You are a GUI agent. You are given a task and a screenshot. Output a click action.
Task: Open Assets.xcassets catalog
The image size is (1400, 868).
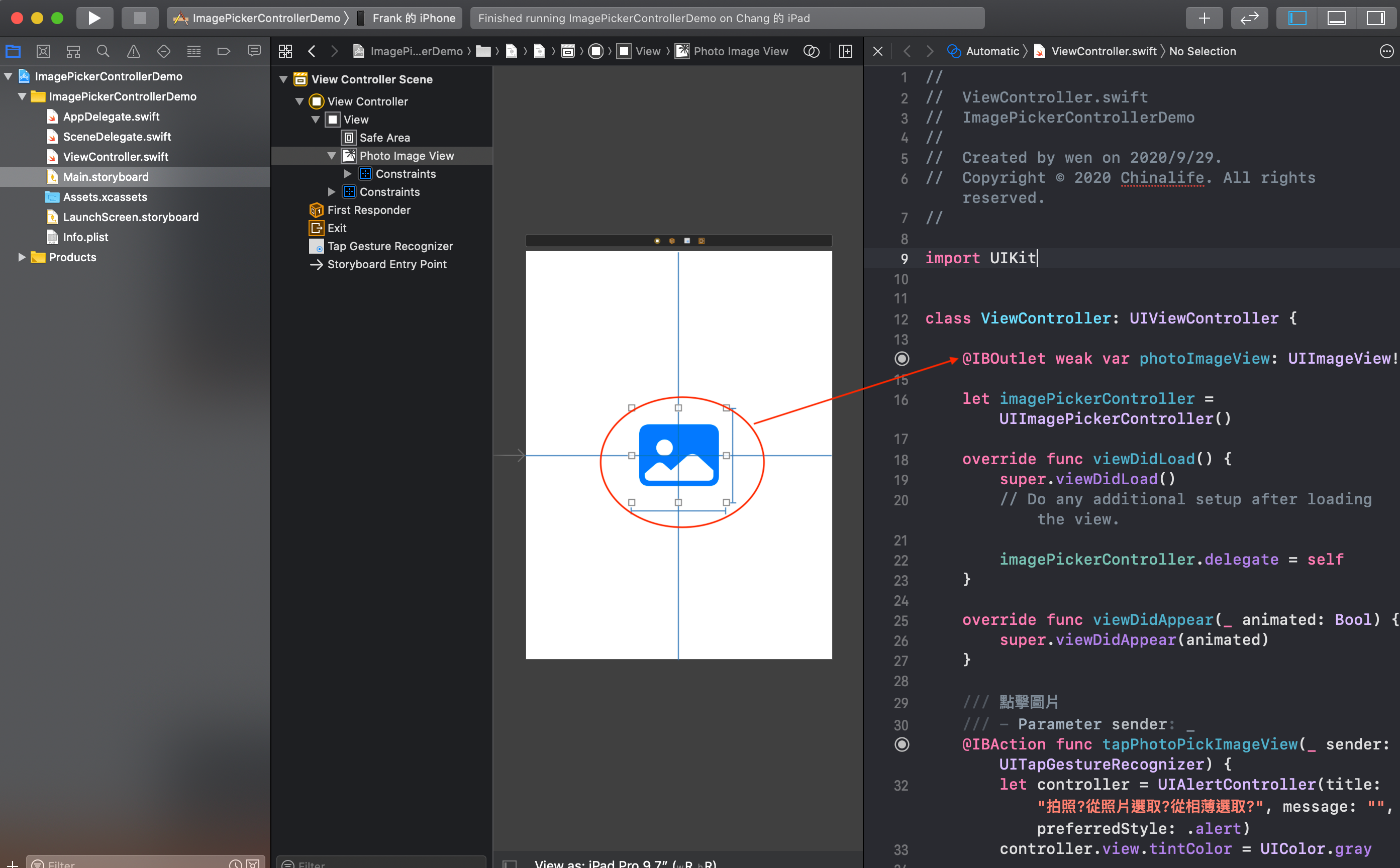pyautogui.click(x=105, y=197)
